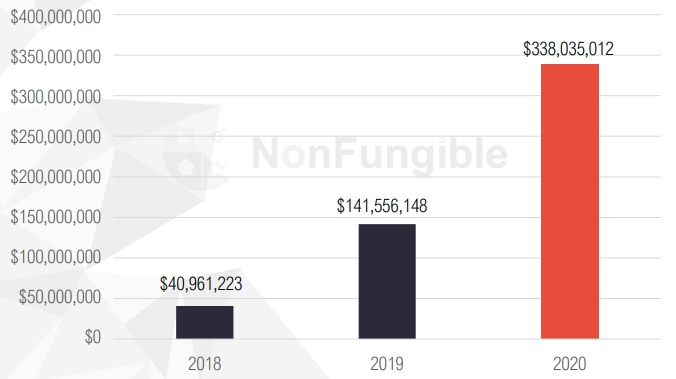The image size is (676, 379).
Task: Click the $250,000,000 y-axis label
Action: pos(55,137)
